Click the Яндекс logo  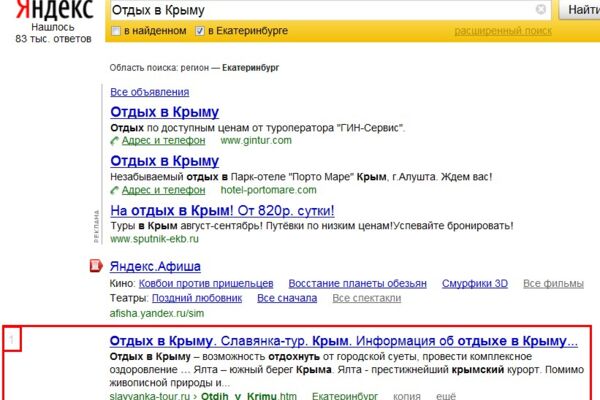click(55, 9)
